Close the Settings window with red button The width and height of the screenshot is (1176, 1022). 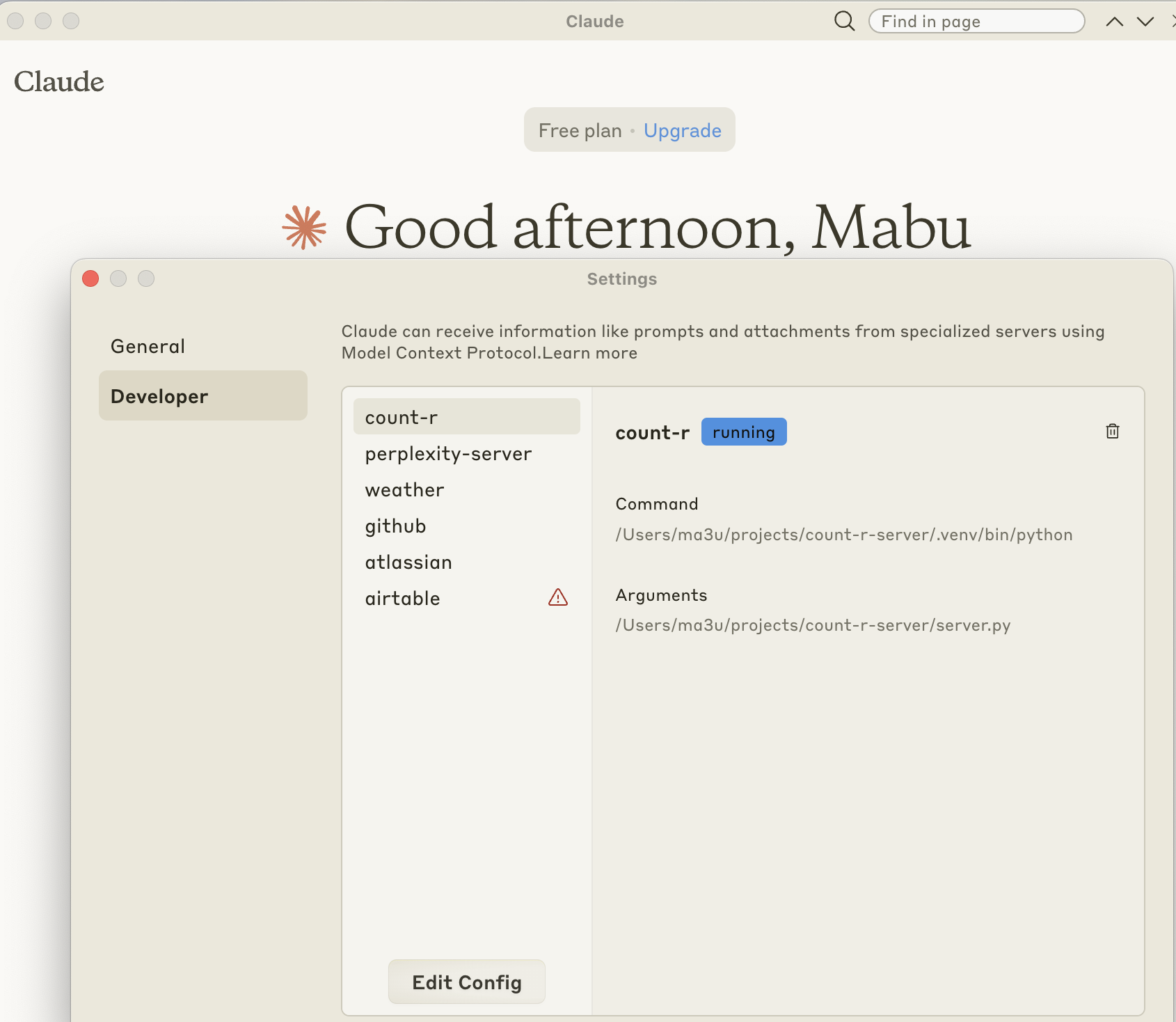[90, 278]
